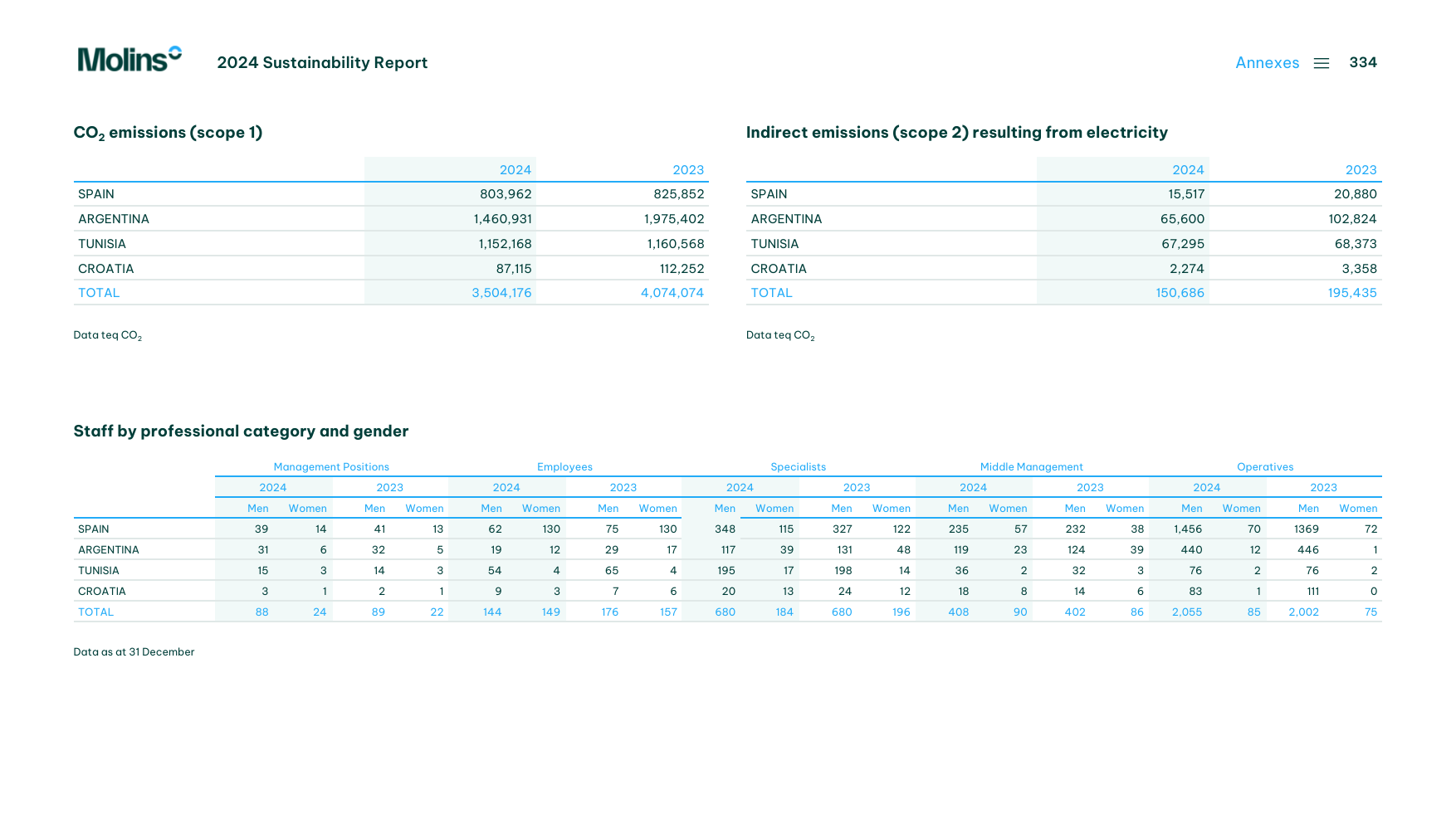Click the 'Operatives' column header
Image resolution: width=1456 pixels, height=819 pixels.
[x=1265, y=467]
